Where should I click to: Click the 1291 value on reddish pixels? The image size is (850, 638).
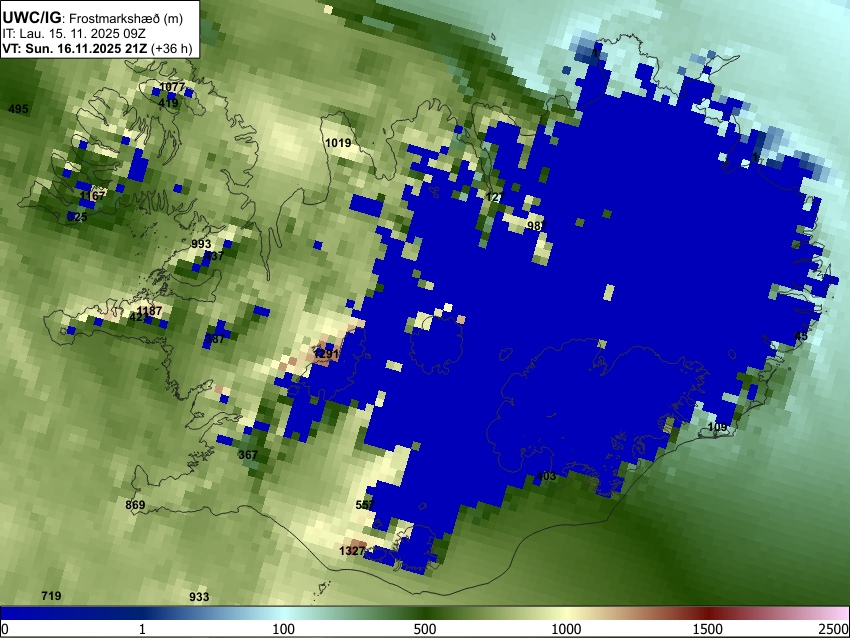click(x=326, y=355)
